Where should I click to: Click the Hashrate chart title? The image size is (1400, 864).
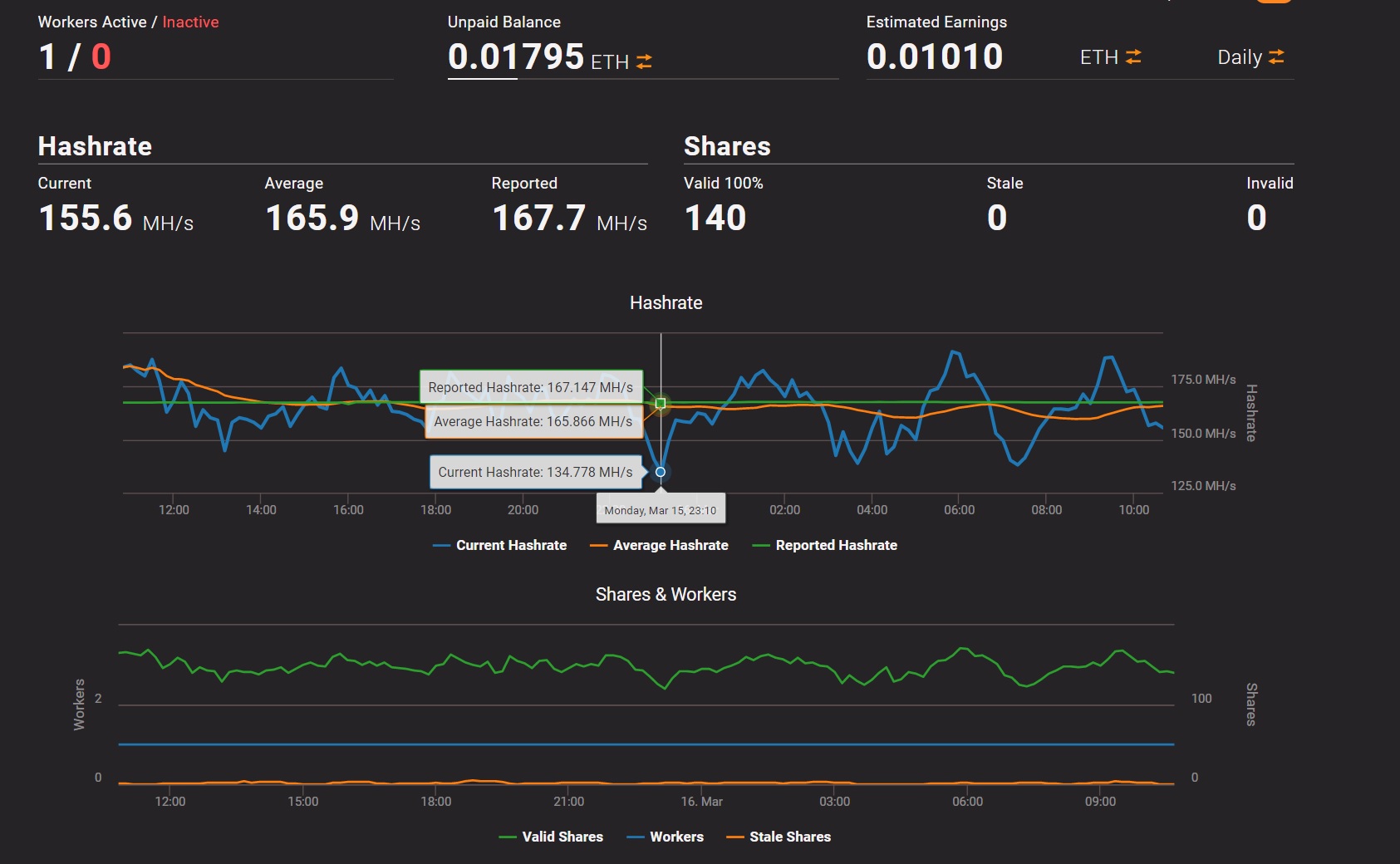tap(666, 303)
